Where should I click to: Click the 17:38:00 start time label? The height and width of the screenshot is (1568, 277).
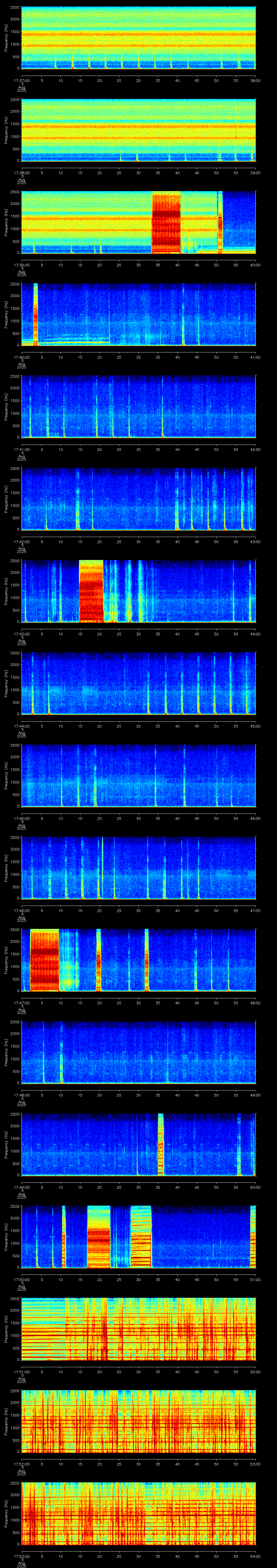coord(21,173)
